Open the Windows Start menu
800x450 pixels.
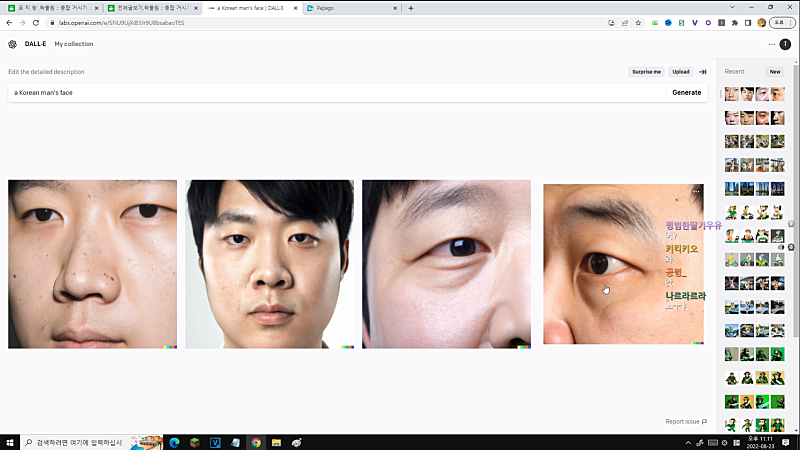point(11,442)
